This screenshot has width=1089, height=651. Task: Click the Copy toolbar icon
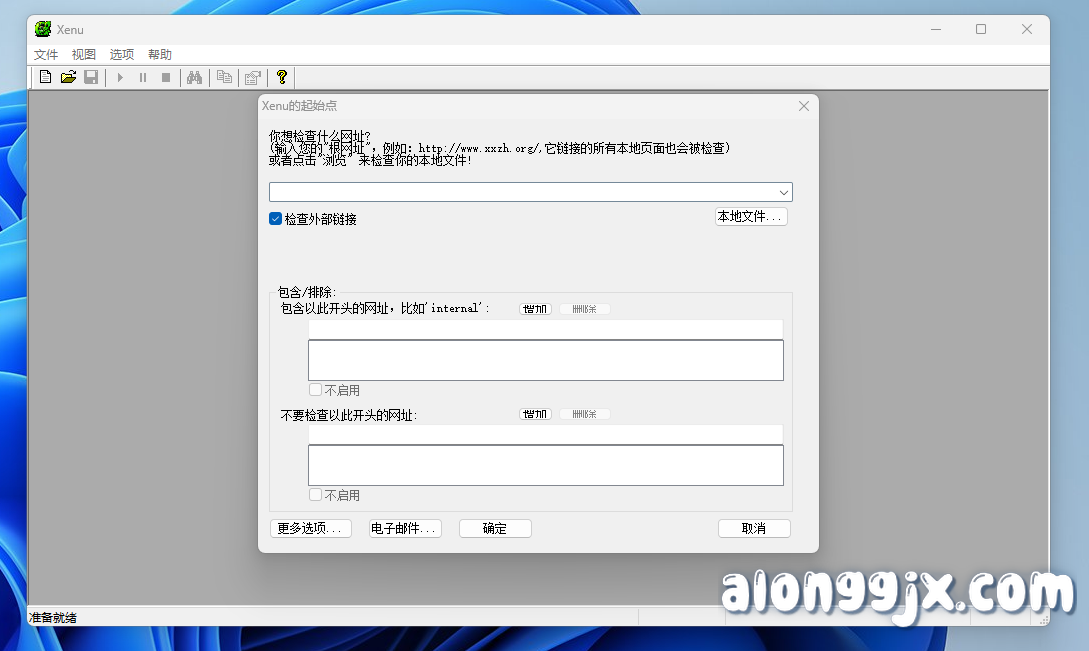click(x=224, y=77)
